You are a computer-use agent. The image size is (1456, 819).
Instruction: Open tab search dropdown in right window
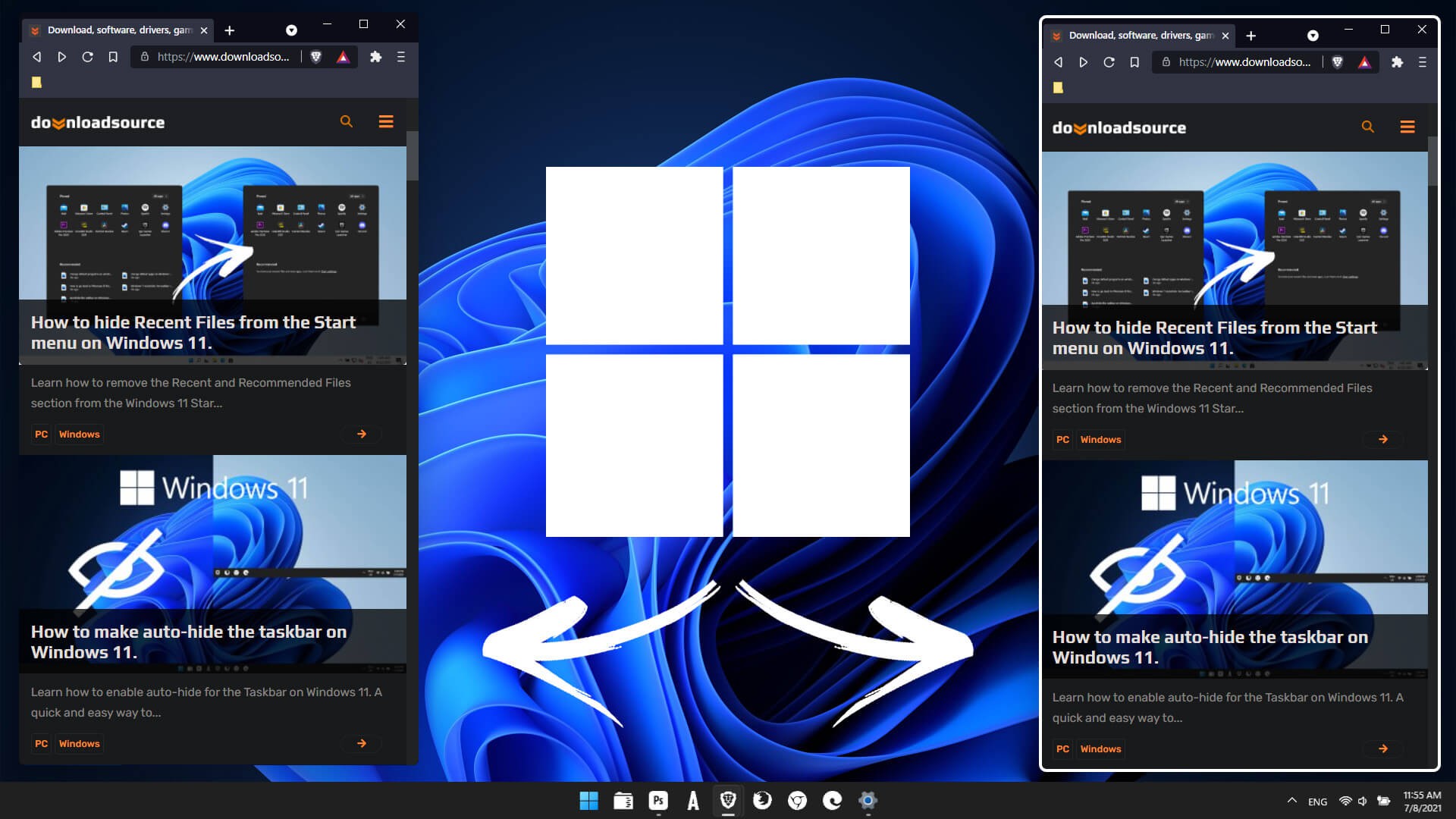click(x=1313, y=36)
